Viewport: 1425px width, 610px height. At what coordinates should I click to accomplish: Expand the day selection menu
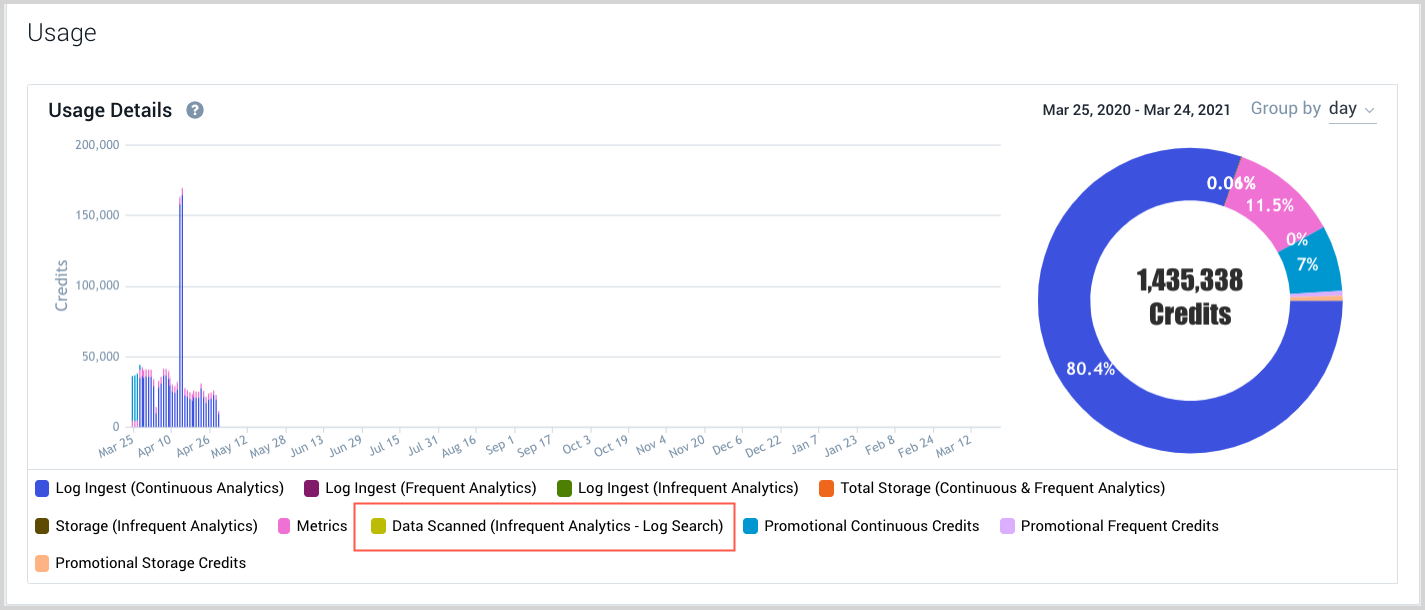(1352, 108)
